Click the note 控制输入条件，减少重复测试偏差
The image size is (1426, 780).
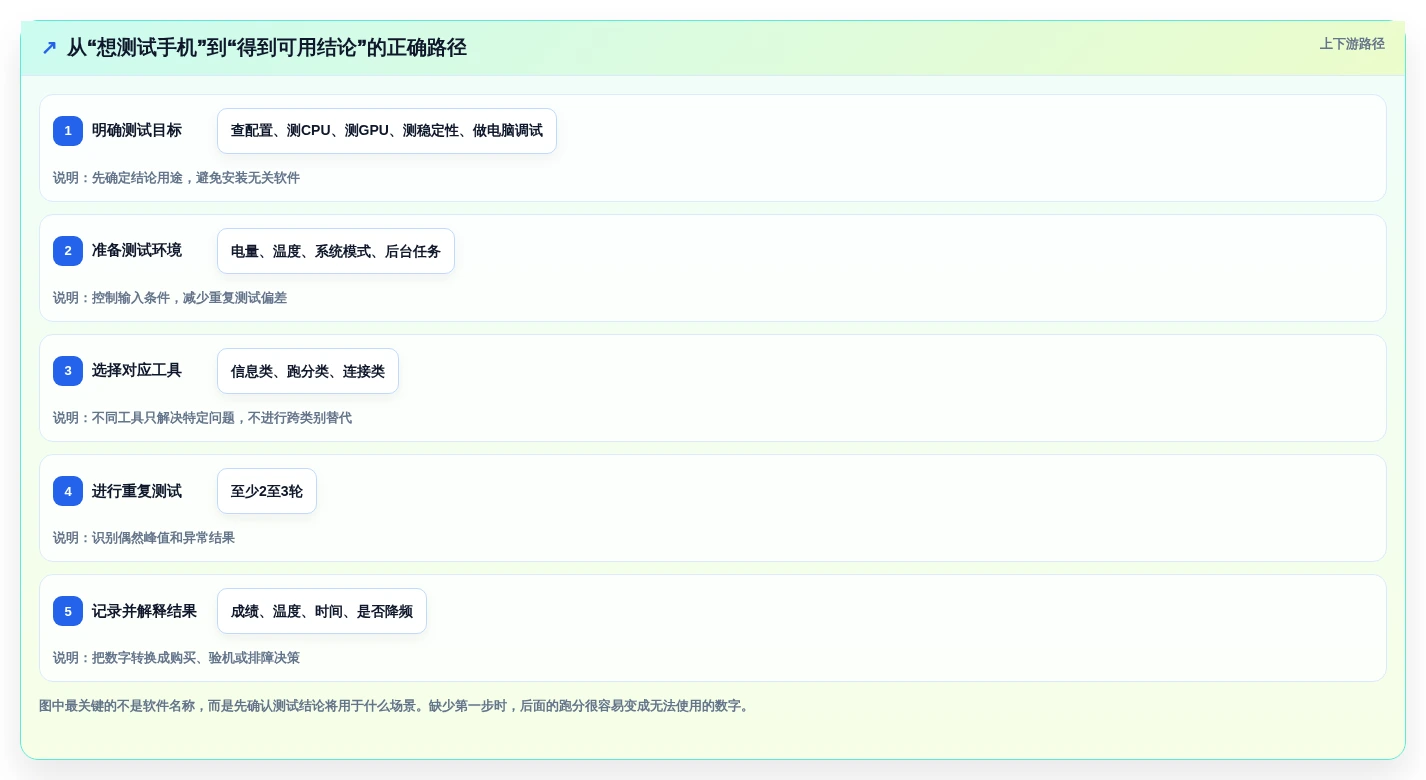[170, 298]
